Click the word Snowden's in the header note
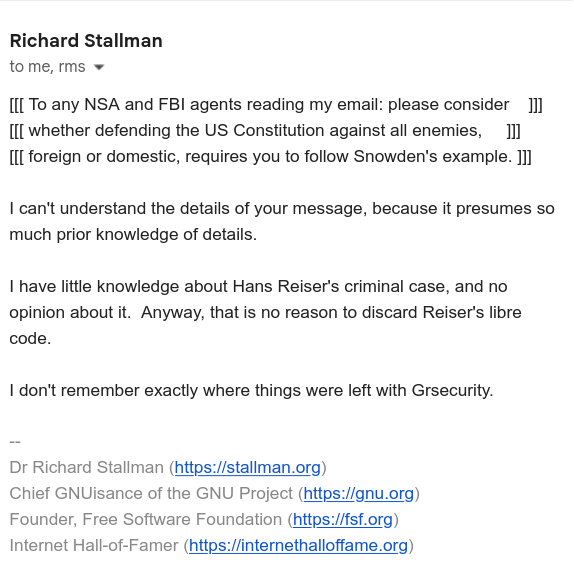Screen dimensions: 574x578 click(x=395, y=156)
